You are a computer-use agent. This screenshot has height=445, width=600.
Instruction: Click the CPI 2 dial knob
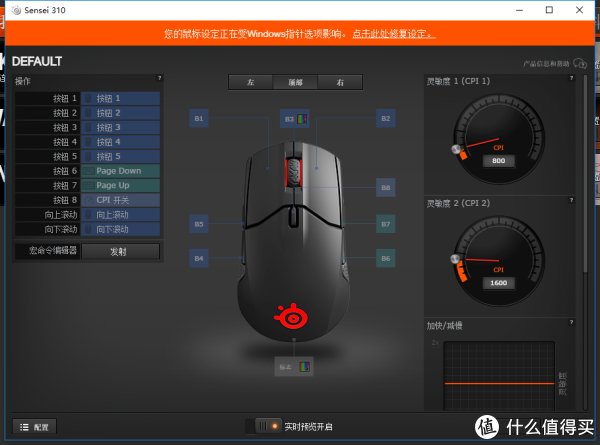(x=455, y=259)
